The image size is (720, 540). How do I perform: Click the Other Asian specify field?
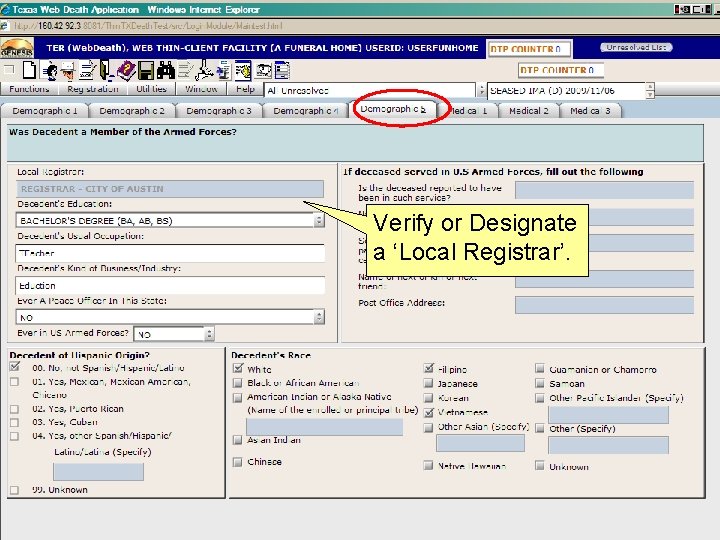coord(480,444)
